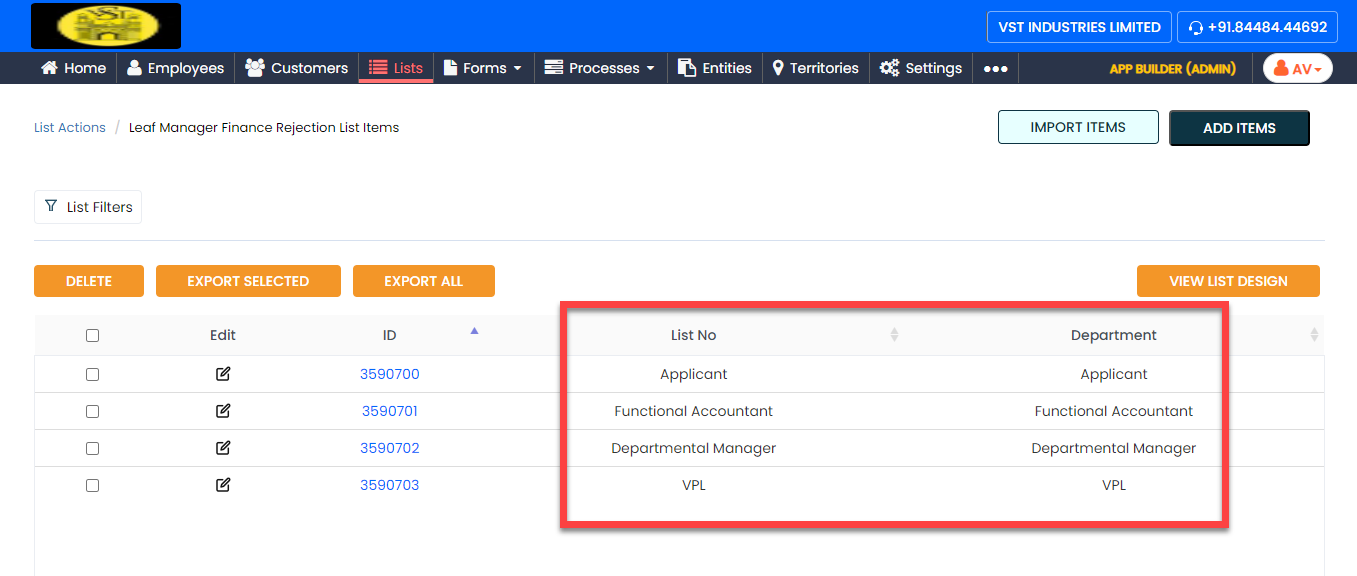
Task: Open item ID link 3590701
Action: (x=389, y=411)
